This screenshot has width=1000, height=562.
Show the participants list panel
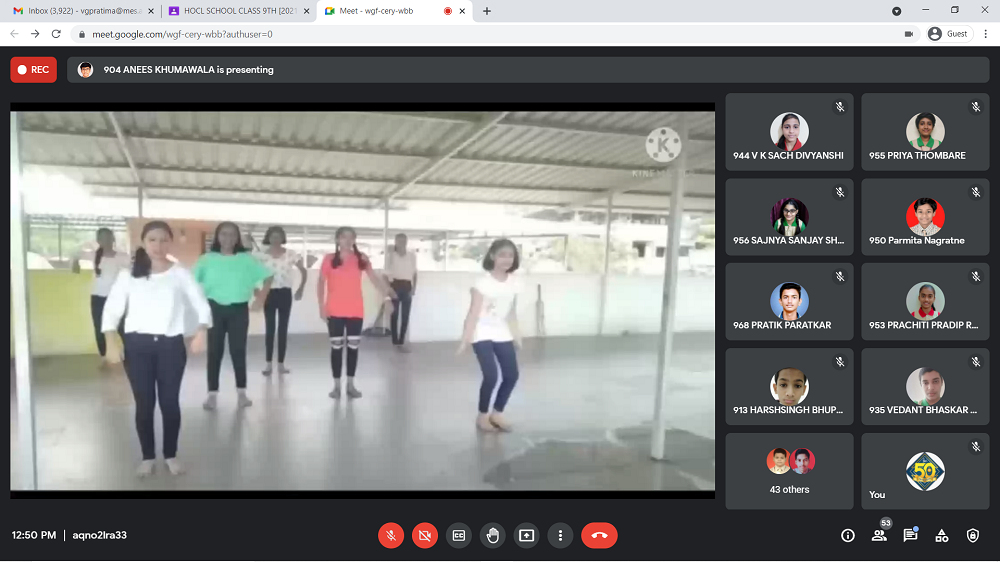[879, 535]
